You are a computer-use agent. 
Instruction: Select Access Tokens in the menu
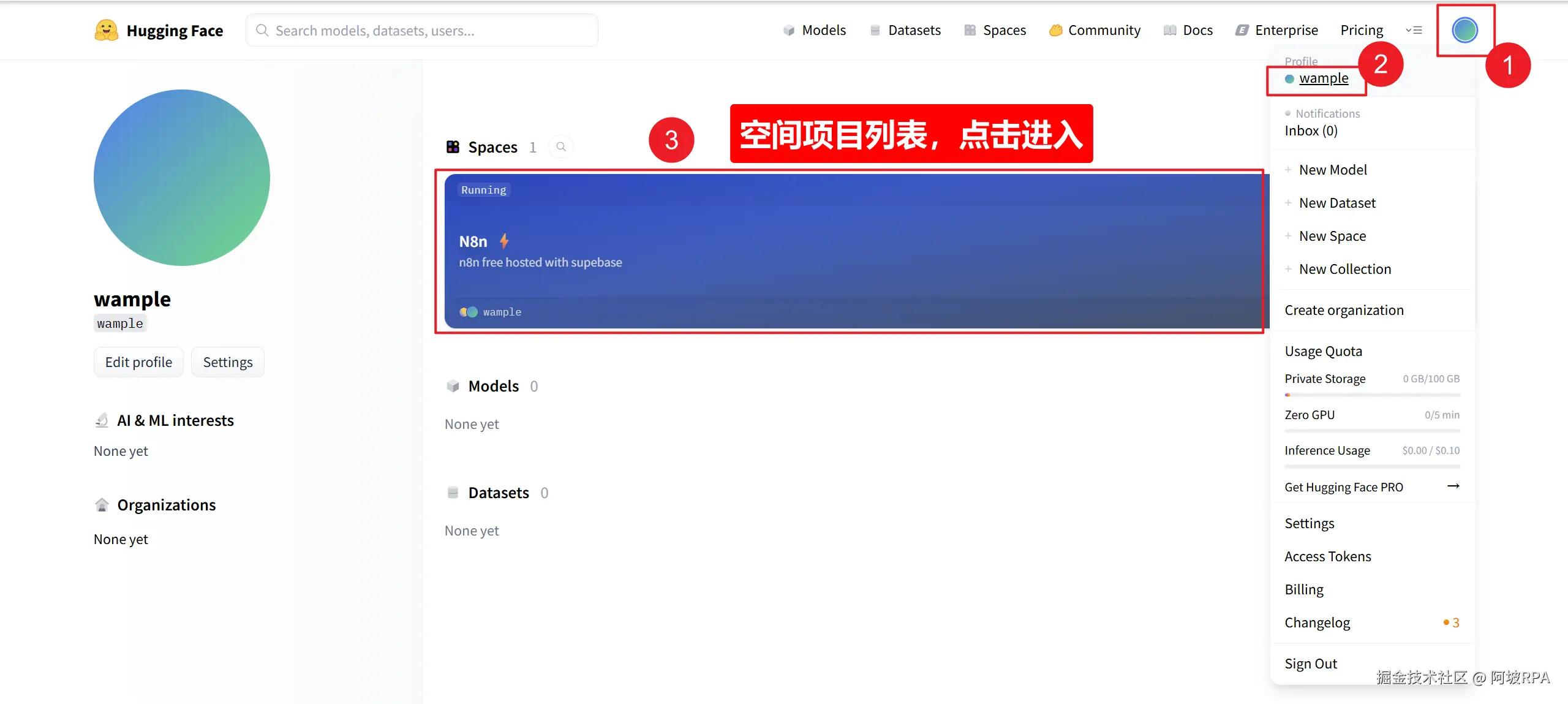tap(1327, 556)
